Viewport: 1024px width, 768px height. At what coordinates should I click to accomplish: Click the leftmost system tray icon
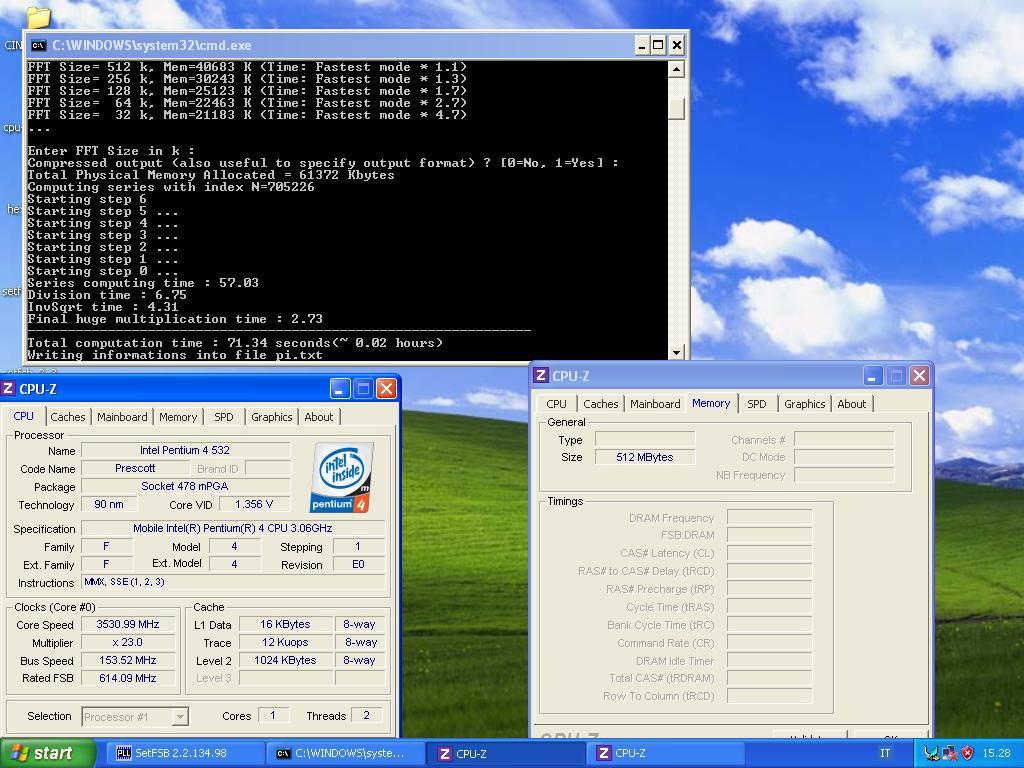point(931,753)
